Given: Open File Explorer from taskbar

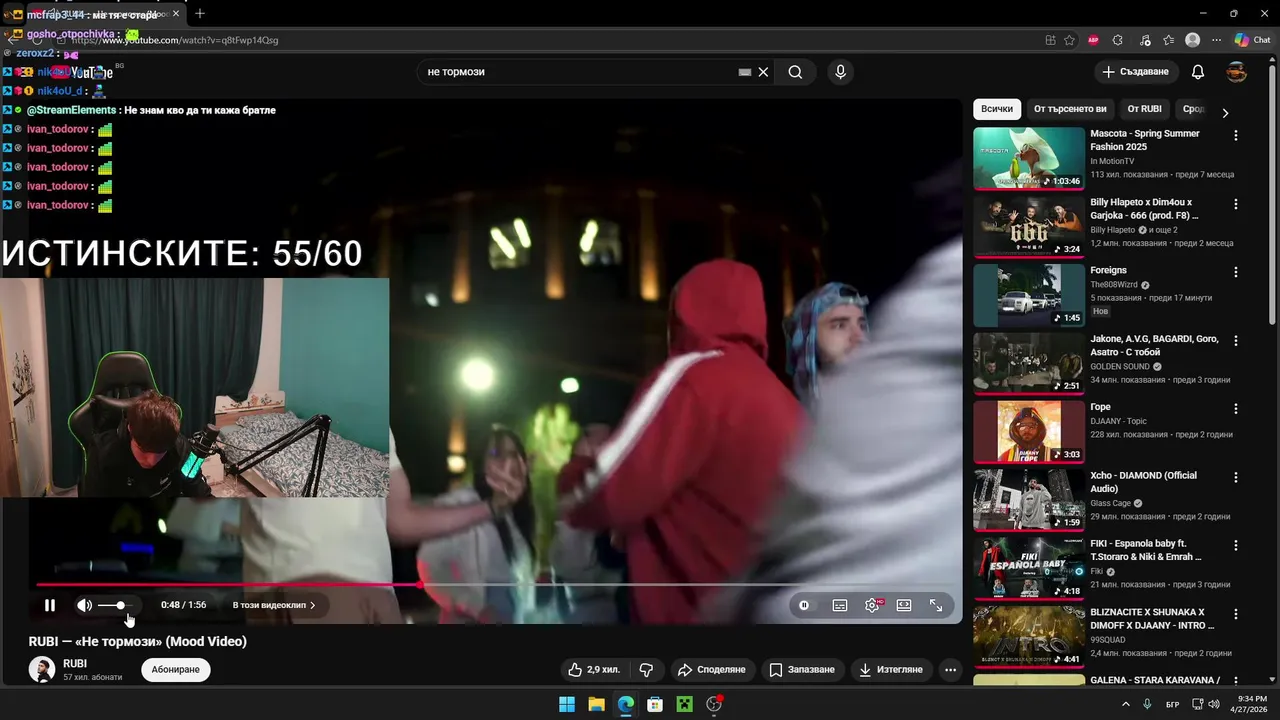Looking at the screenshot, I should (x=596, y=704).
